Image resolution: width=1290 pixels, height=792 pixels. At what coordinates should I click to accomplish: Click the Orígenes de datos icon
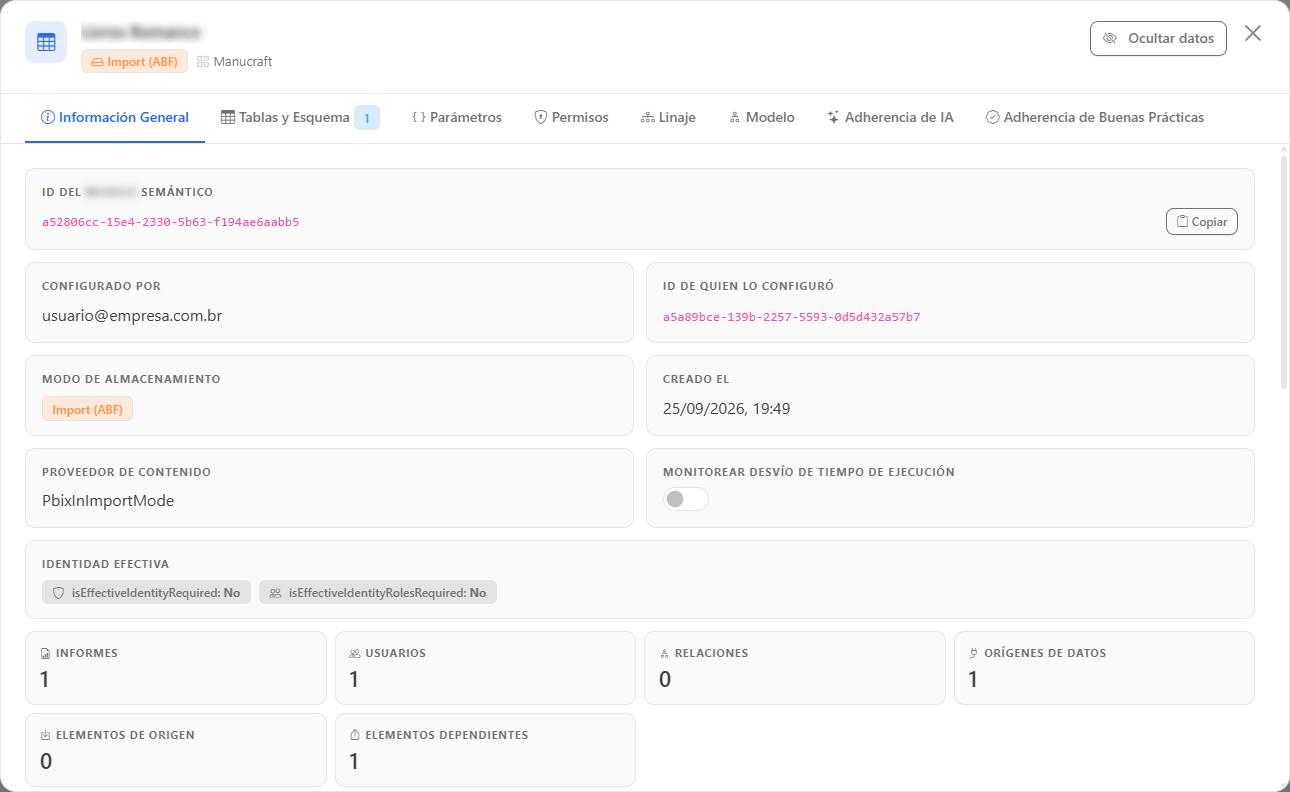click(974, 654)
